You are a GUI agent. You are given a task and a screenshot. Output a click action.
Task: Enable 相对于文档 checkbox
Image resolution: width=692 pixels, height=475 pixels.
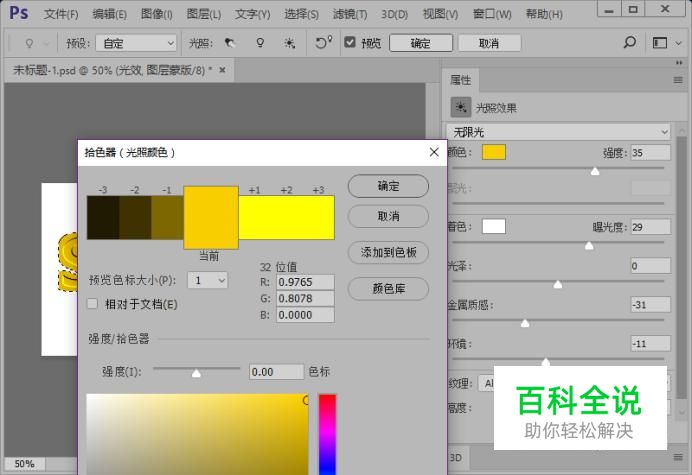coord(92,303)
